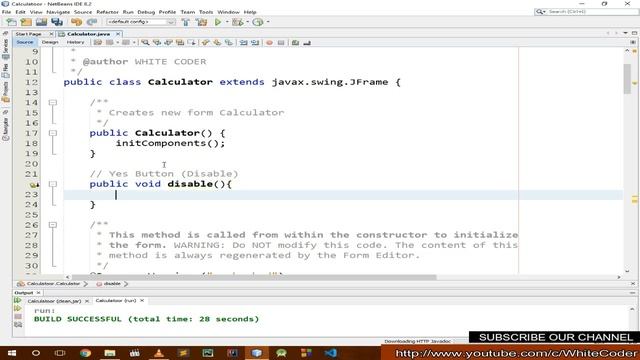The height and width of the screenshot is (360, 640).
Task: Click the Start Macro Recording red icon
Action: (x=269, y=42)
